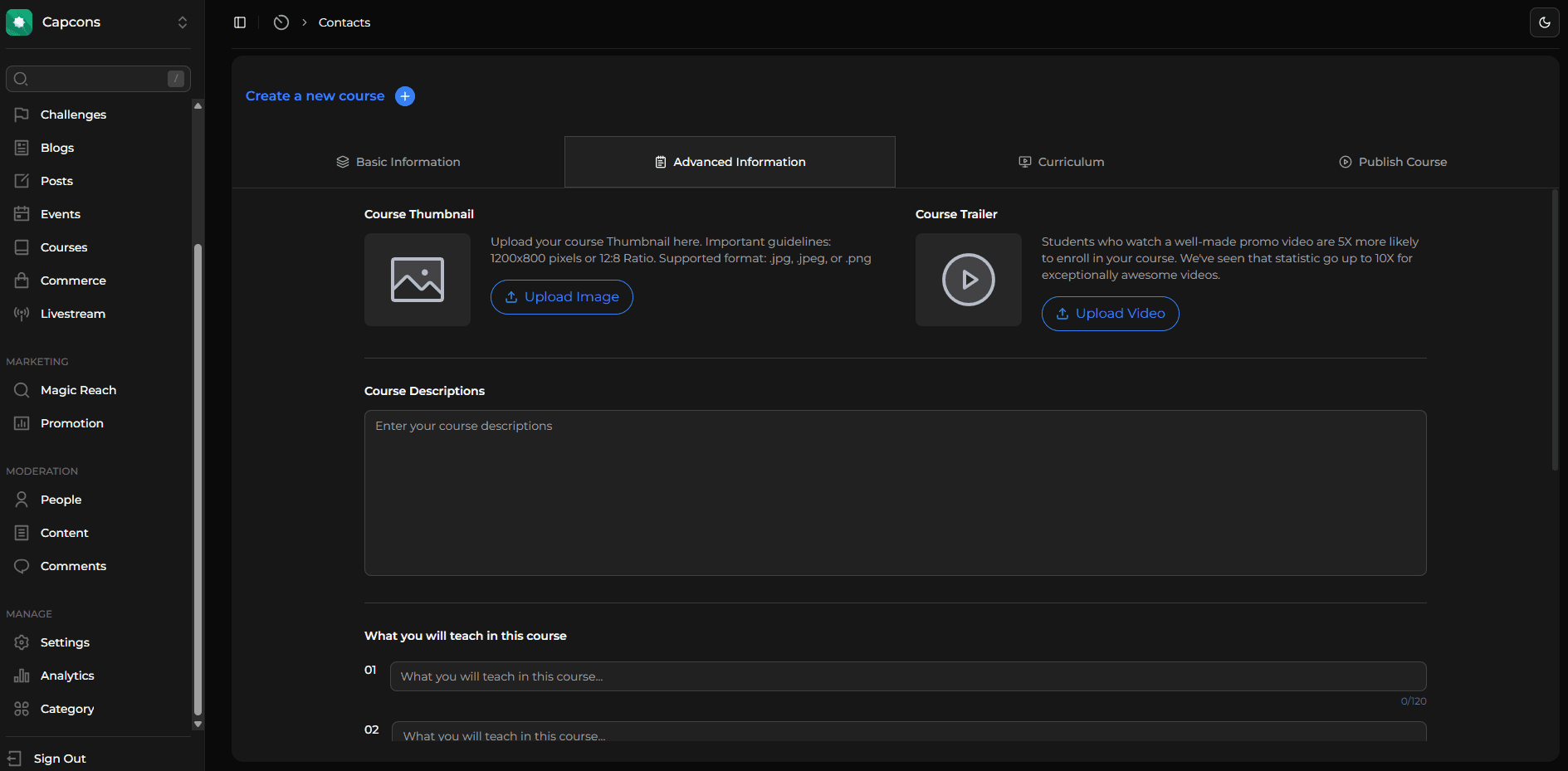Go to the Publish Course tab
This screenshot has width=1568, height=771.
(1393, 162)
